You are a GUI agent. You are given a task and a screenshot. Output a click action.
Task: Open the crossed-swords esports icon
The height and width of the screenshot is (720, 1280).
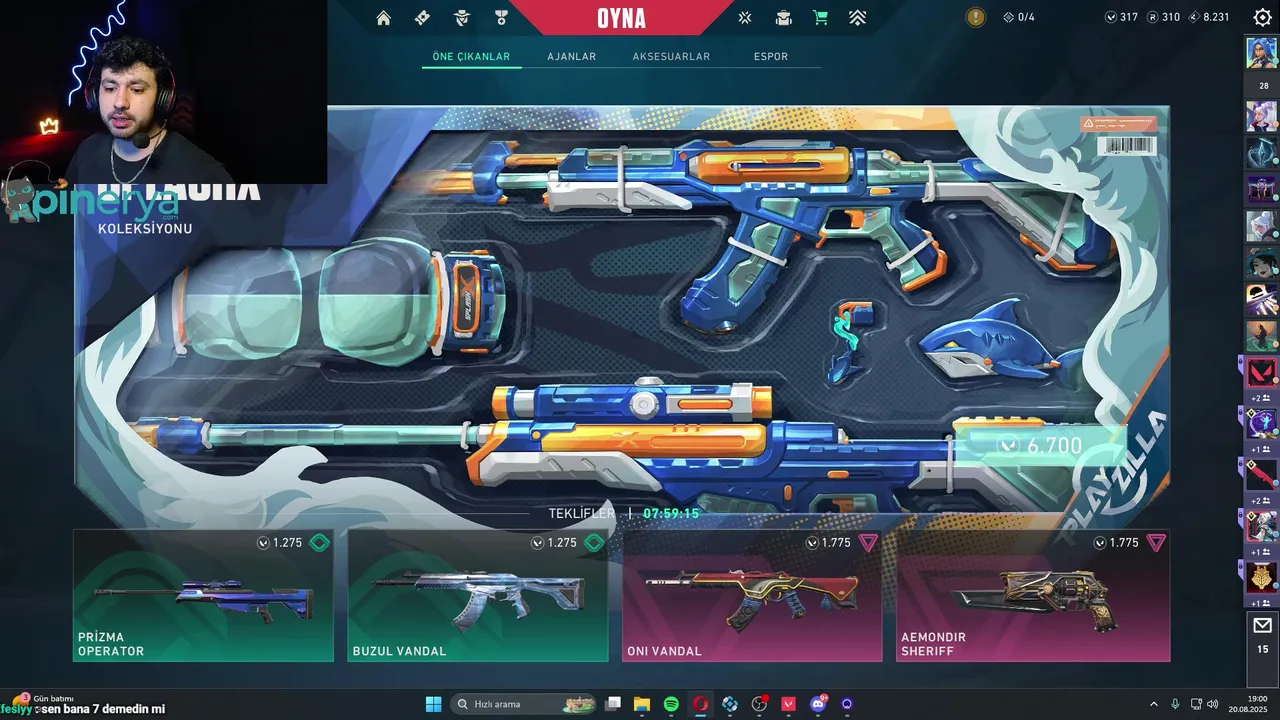pos(745,18)
